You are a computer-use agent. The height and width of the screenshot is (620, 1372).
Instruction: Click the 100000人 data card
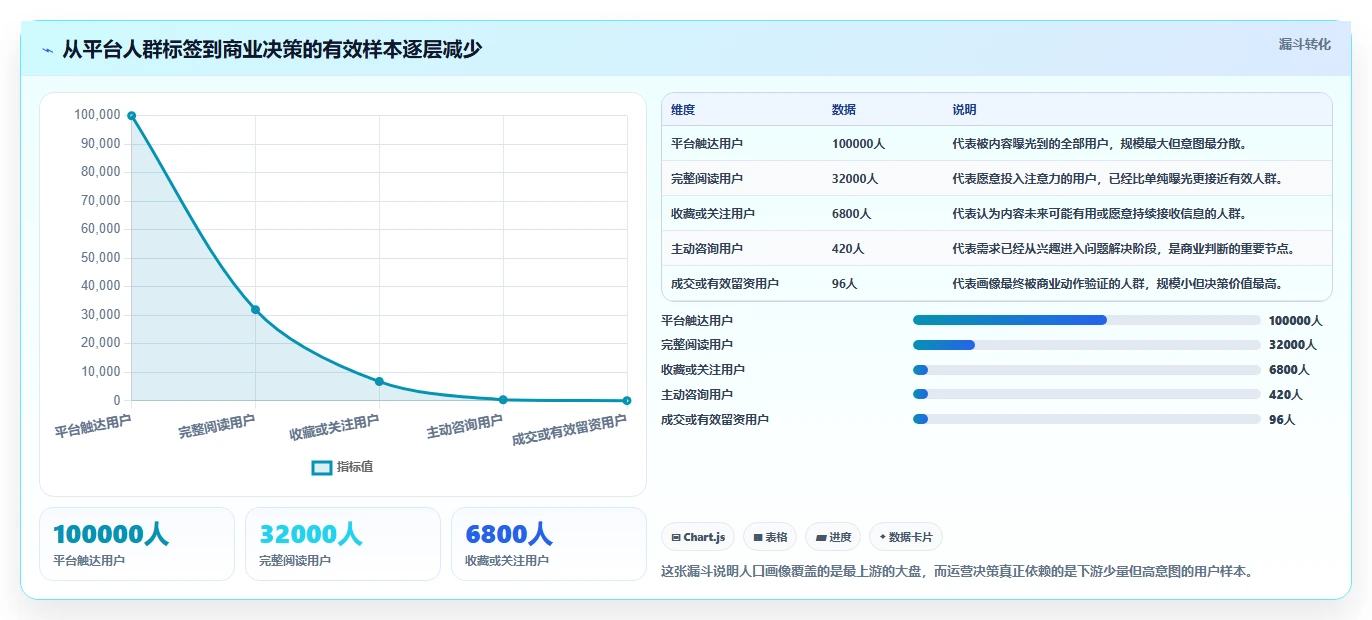(x=137, y=544)
